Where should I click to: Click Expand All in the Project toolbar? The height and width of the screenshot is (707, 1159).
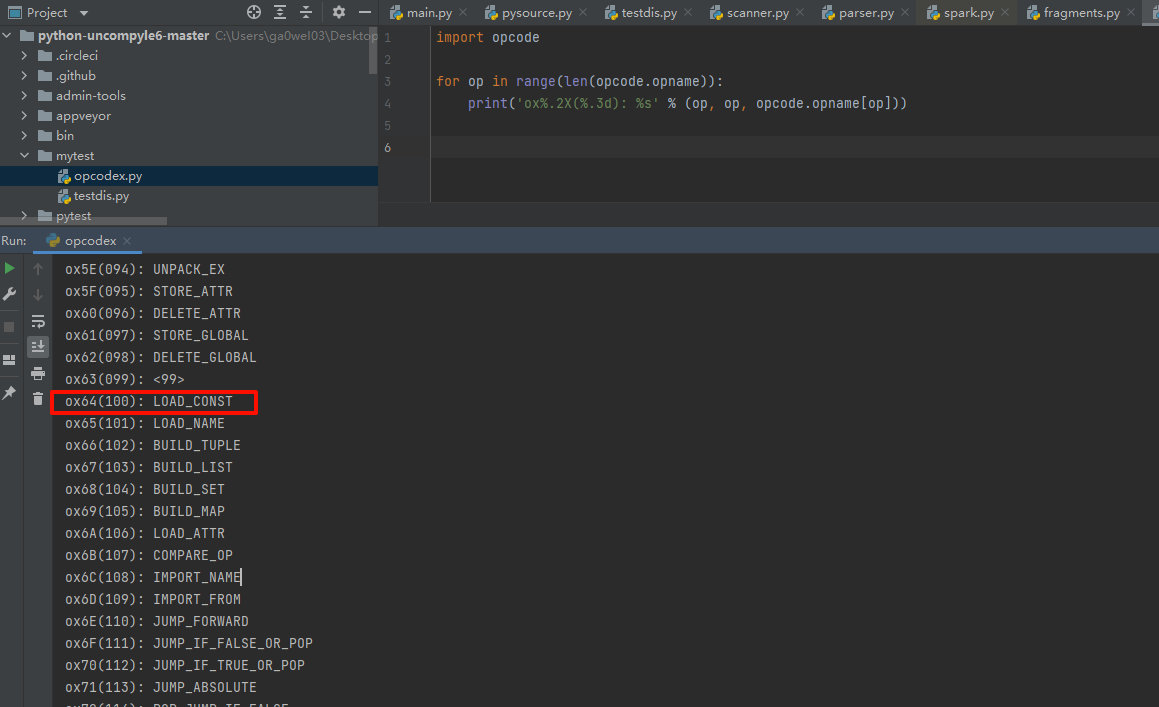[x=280, y=12]
